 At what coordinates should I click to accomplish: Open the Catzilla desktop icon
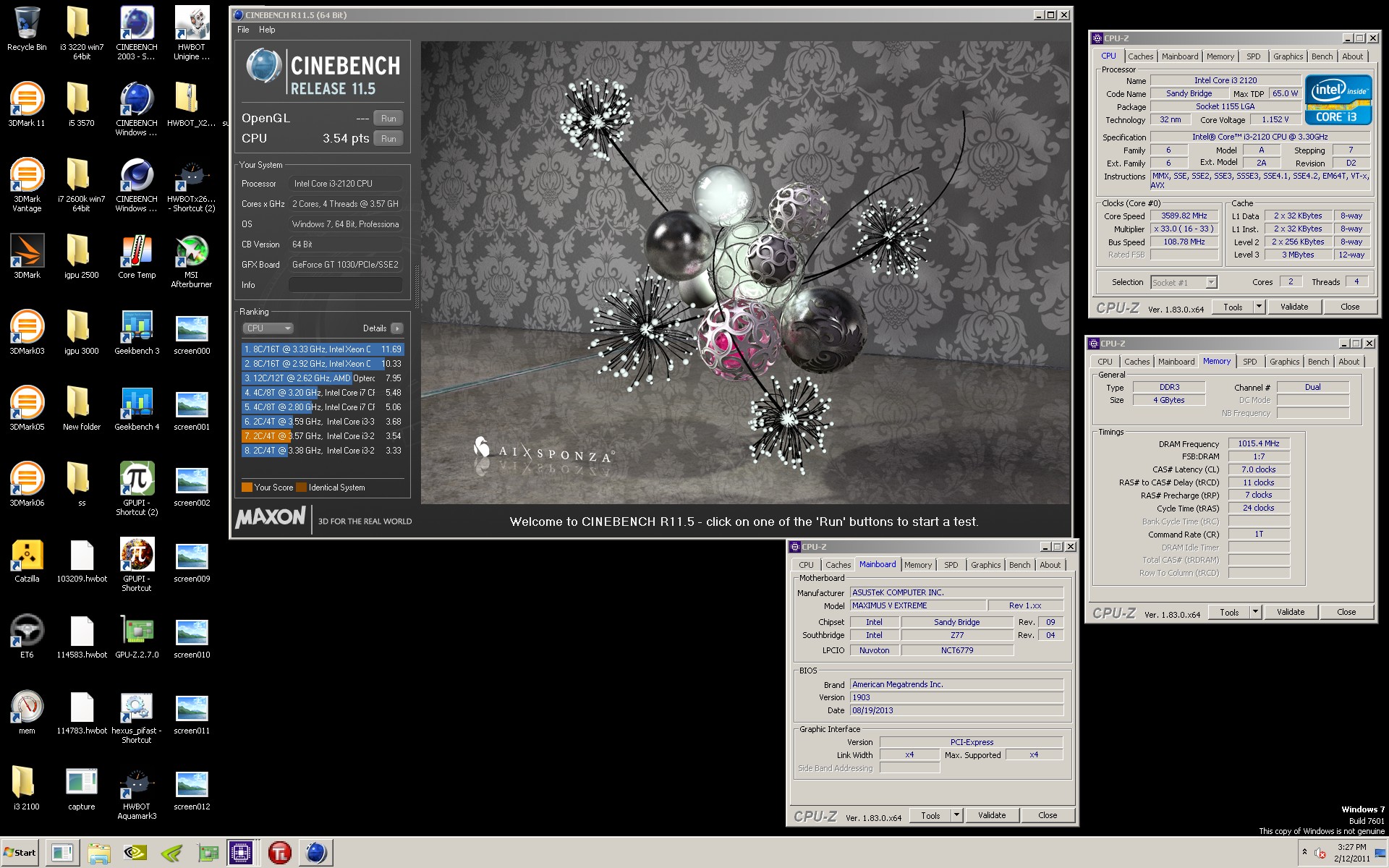tap(27, 561)
